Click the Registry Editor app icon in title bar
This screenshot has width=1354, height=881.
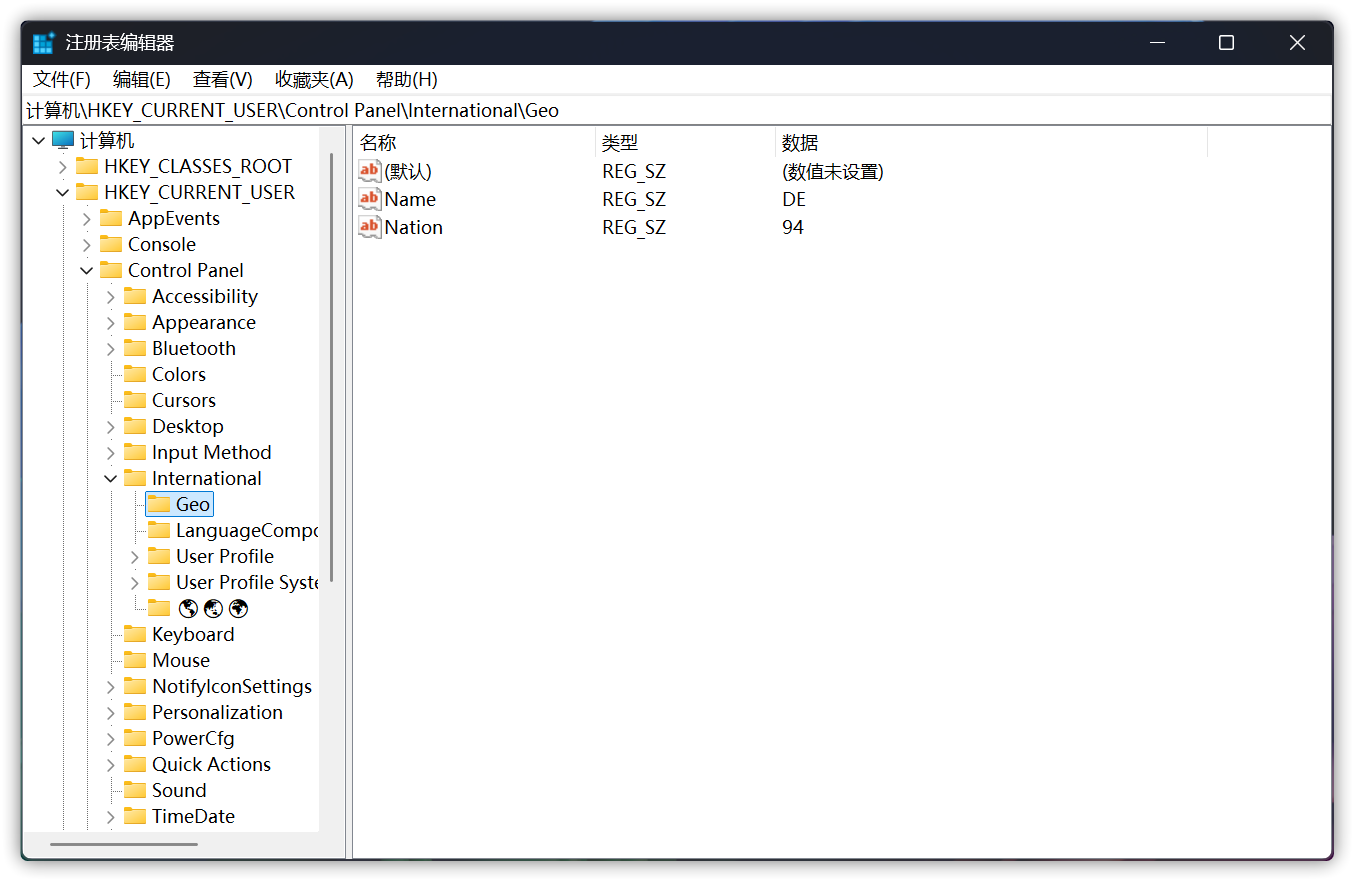coord(43,43)
